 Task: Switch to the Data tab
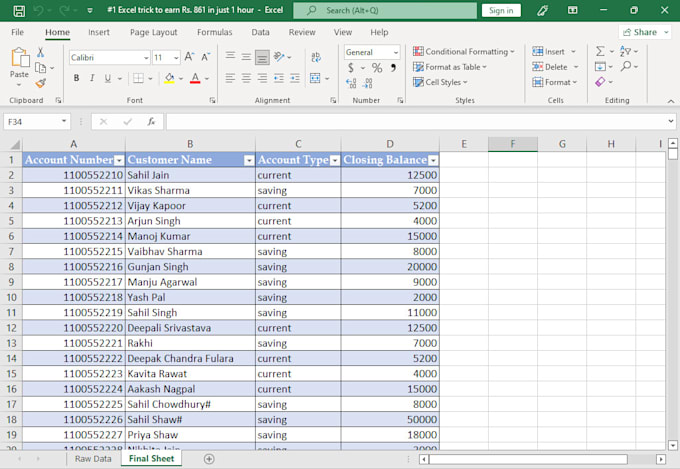click(260, 32)
